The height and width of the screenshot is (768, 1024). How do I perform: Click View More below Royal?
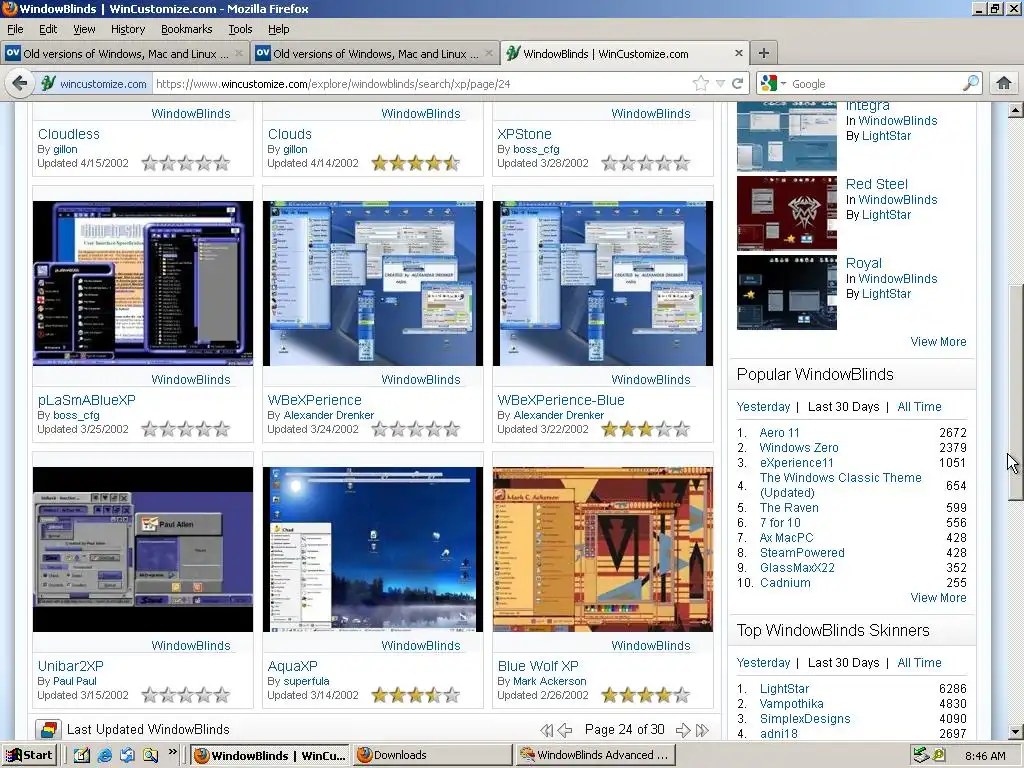938,342
